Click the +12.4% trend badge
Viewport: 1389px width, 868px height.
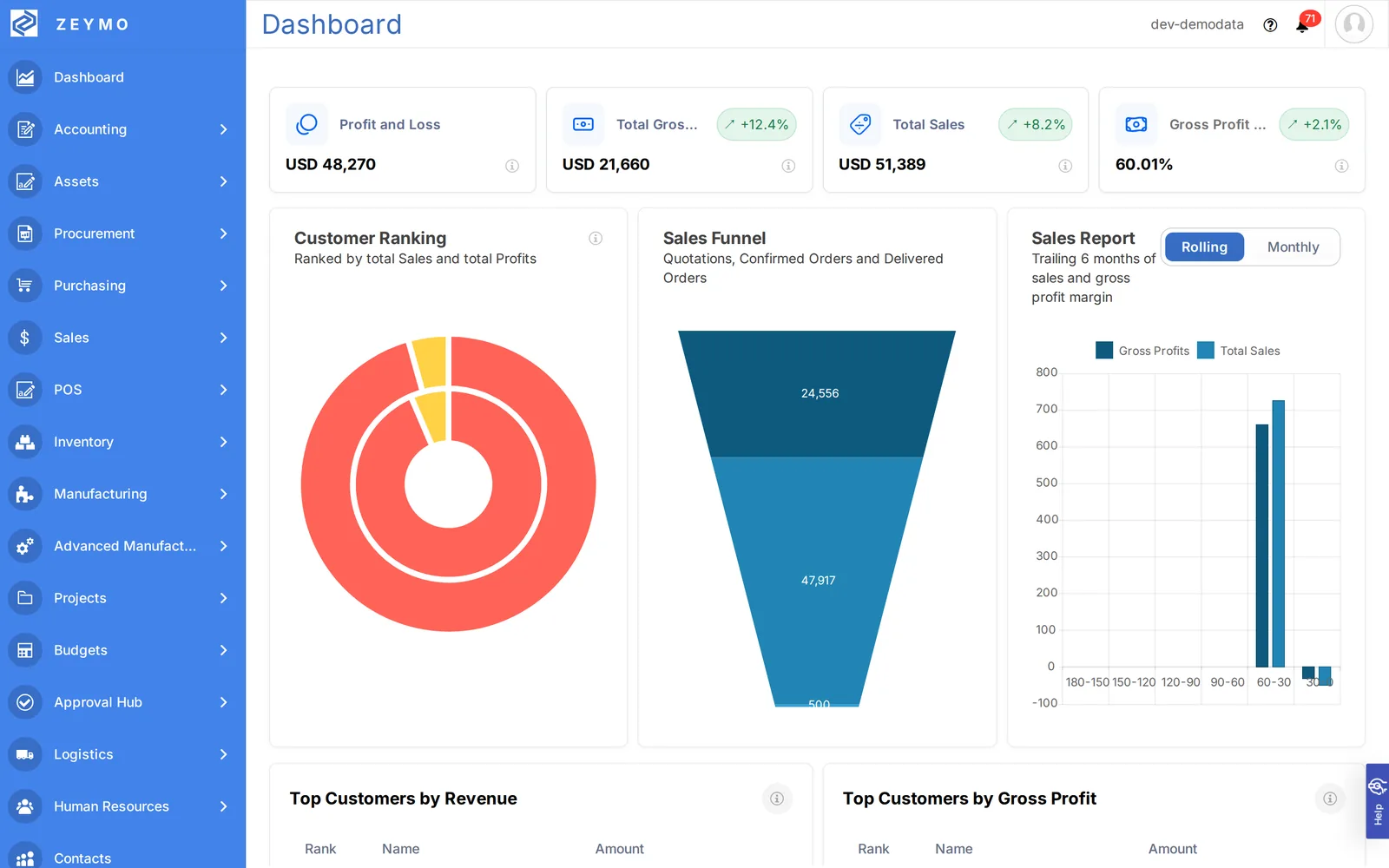(756, 124)
